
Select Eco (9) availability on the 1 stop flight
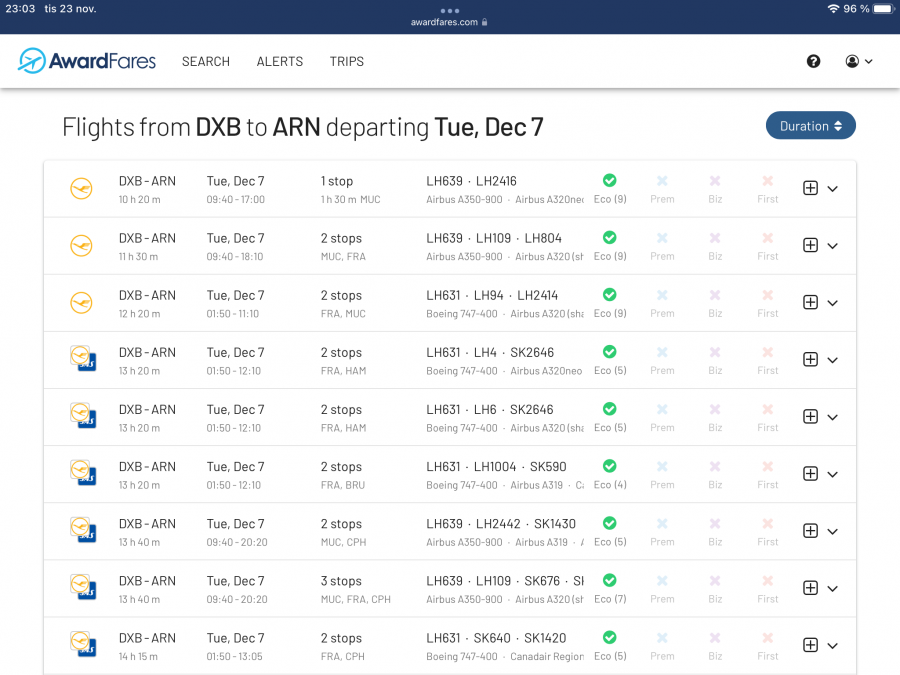coord(609,181)
